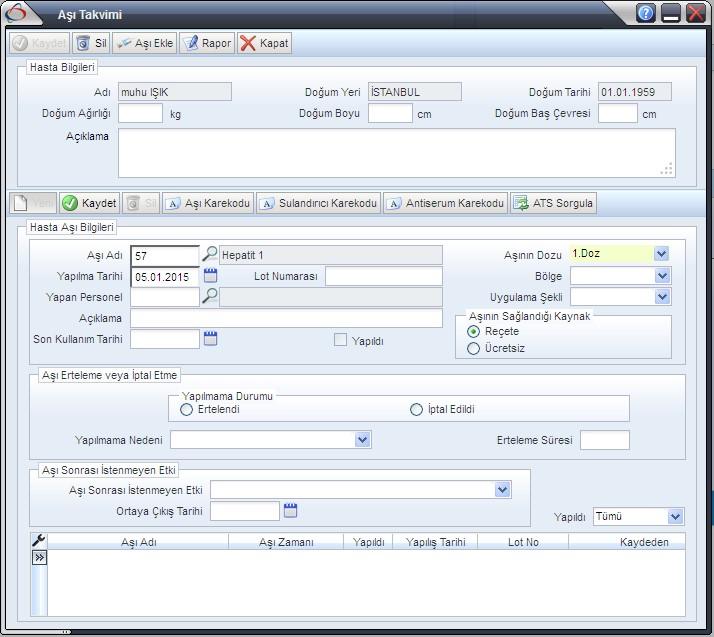
Task: Click the magnifier icon next to Aşı Adı
Action: click(210, 255)
